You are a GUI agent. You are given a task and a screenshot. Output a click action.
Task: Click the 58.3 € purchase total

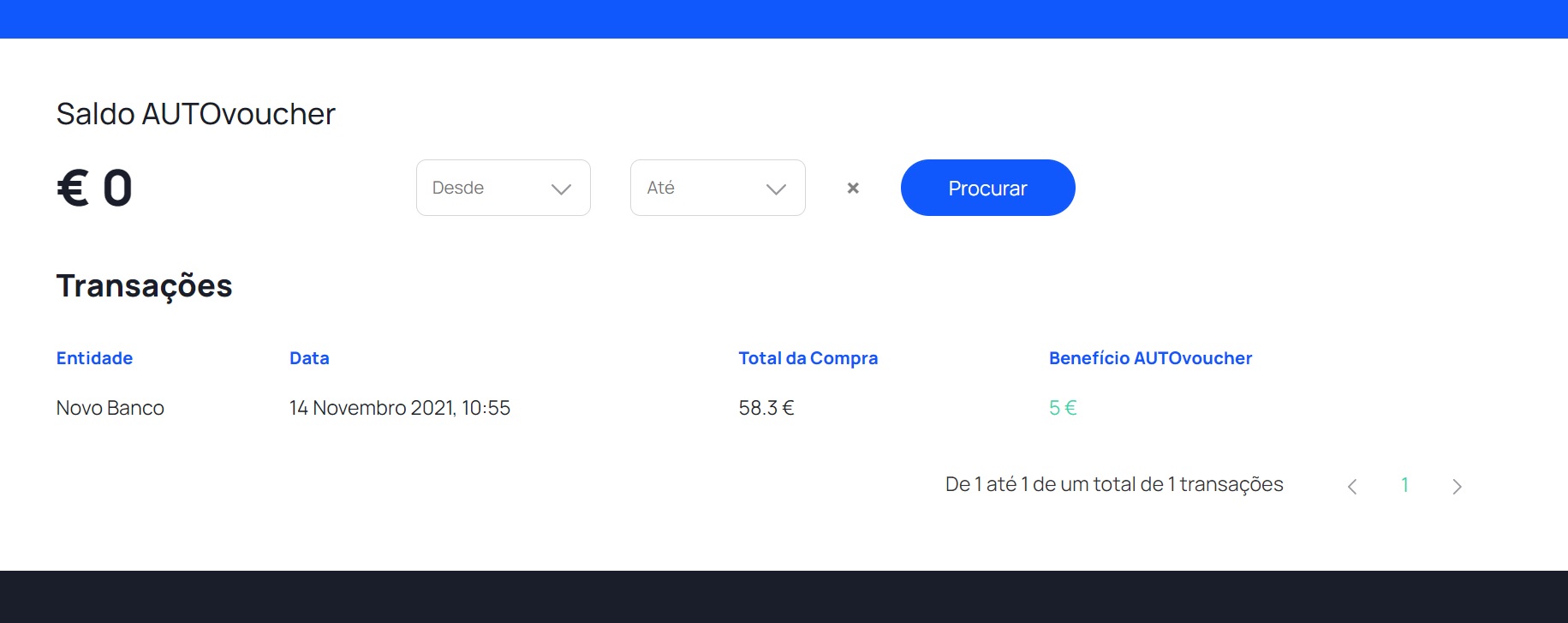(766, 408)
